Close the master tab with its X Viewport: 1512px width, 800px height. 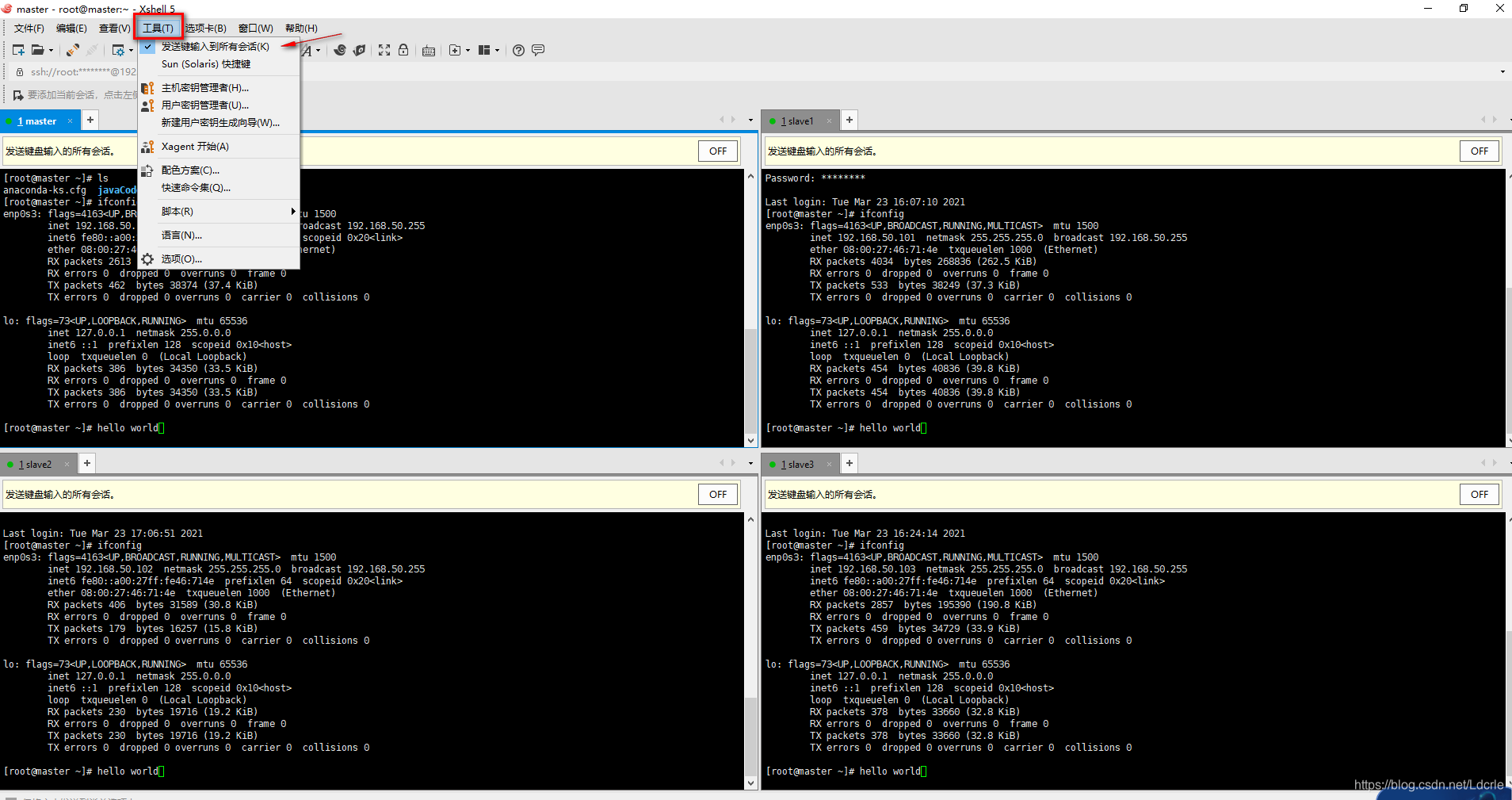click(70, 121)
